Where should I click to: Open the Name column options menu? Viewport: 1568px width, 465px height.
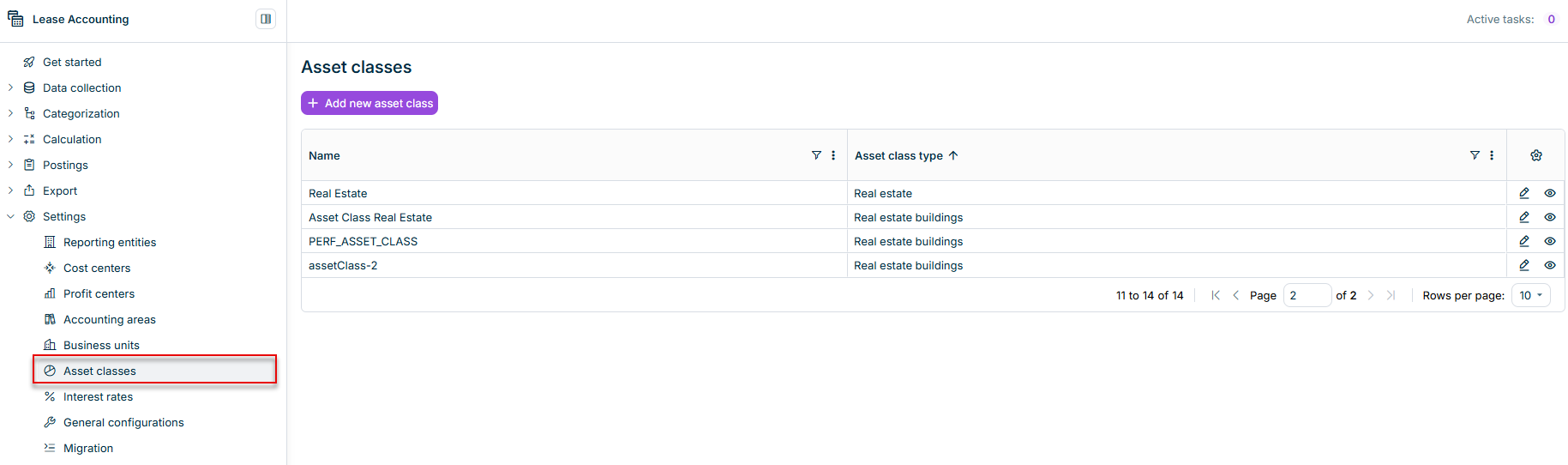click(x=833, y=155)
